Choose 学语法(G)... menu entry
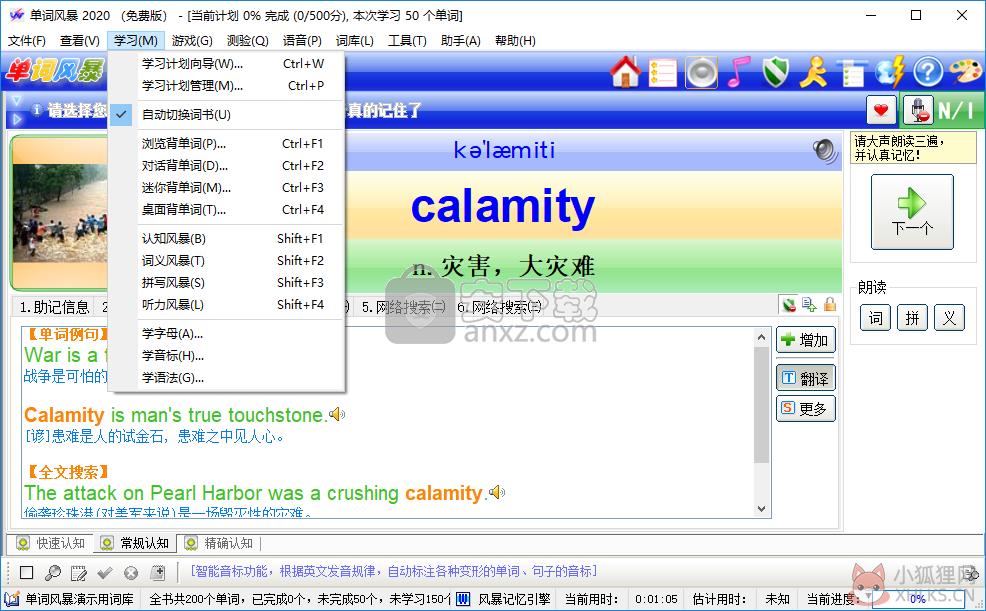The height and width of the screenshot is (611, 986). pos(226,377)
